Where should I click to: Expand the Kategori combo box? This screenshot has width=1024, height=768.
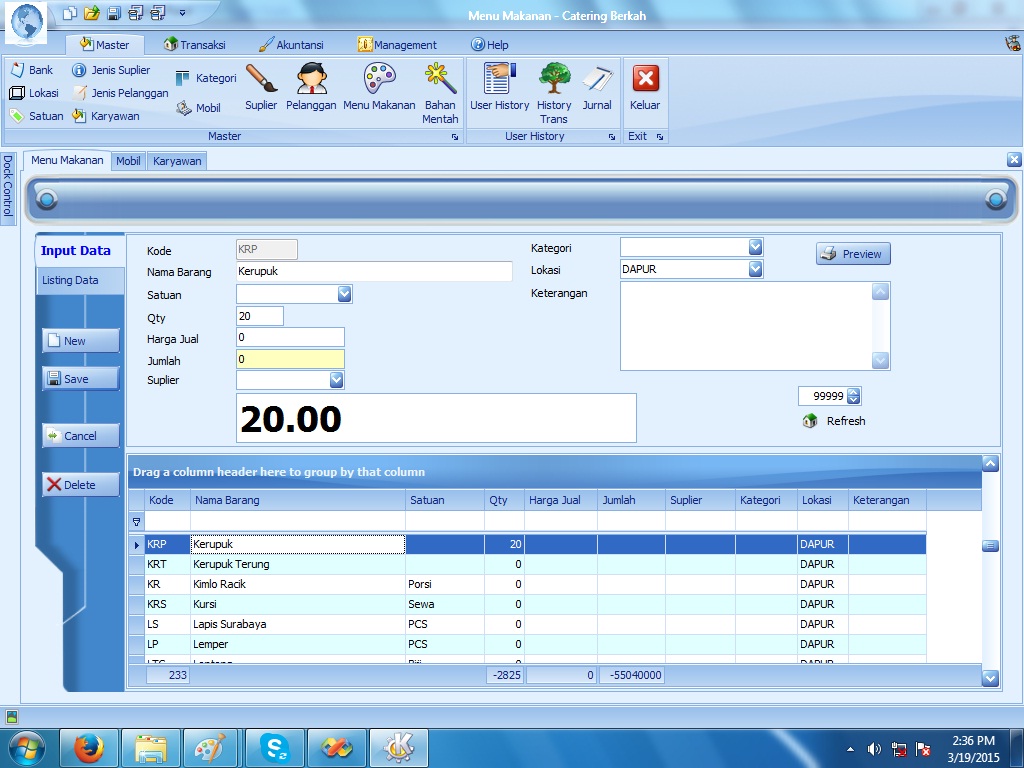point(755,247)
